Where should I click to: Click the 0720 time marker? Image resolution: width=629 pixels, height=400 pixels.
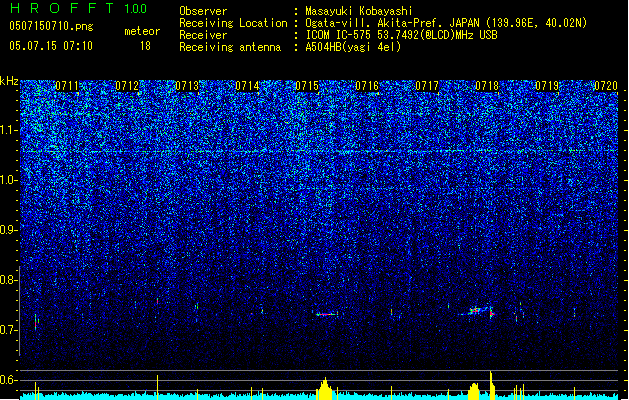pos(606,86)
